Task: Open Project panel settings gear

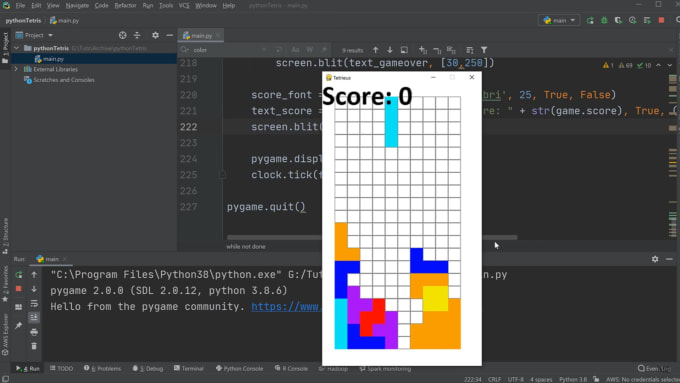Action: tap(155, 35)
